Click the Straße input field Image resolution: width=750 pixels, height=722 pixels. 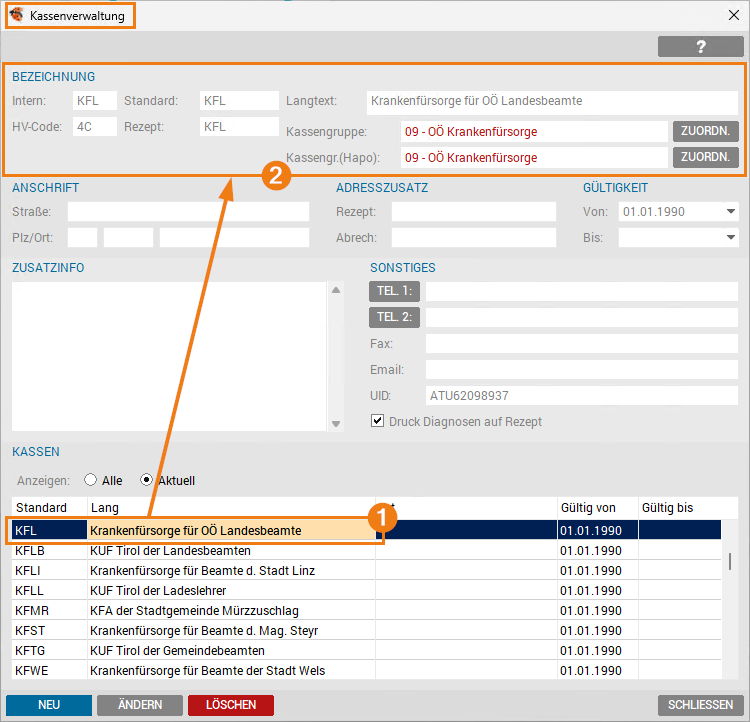pos(188,212)
